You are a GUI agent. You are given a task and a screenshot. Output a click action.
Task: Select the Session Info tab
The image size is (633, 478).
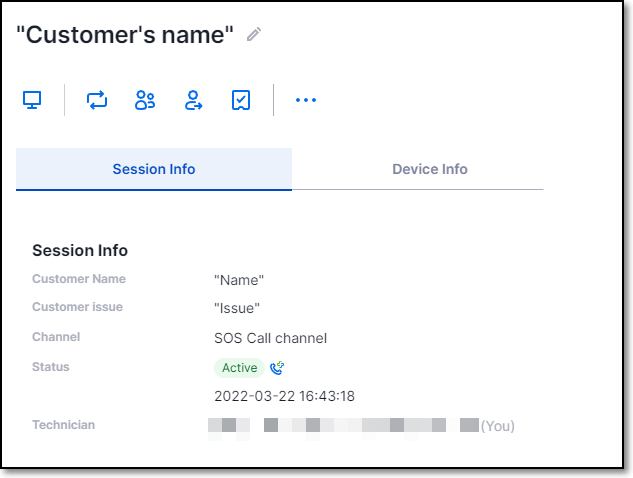pos(154,169)
